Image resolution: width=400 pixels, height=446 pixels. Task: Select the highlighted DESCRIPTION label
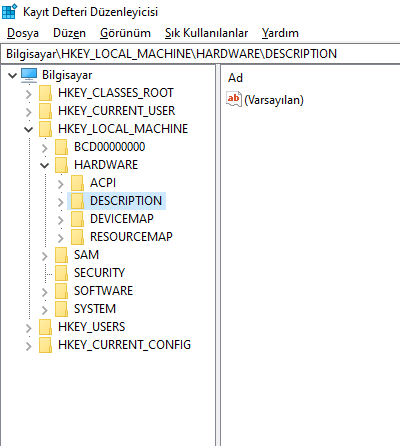click(x=126, y=201)
